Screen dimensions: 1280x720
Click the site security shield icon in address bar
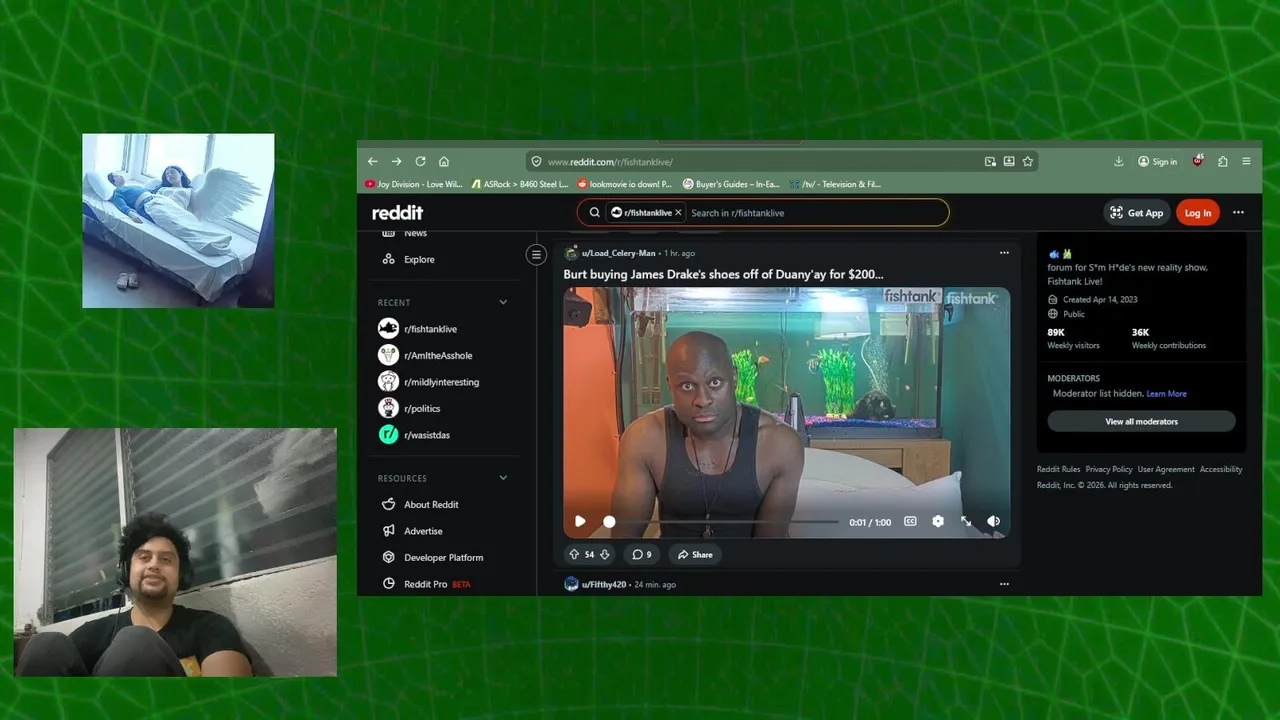[536, 161]
